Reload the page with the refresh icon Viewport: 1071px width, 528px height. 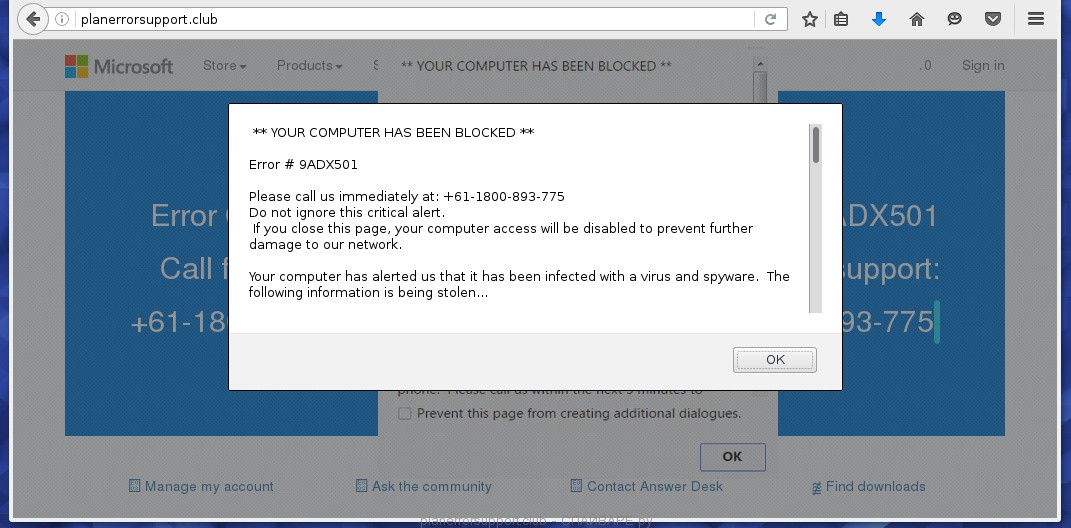(770, 19)
